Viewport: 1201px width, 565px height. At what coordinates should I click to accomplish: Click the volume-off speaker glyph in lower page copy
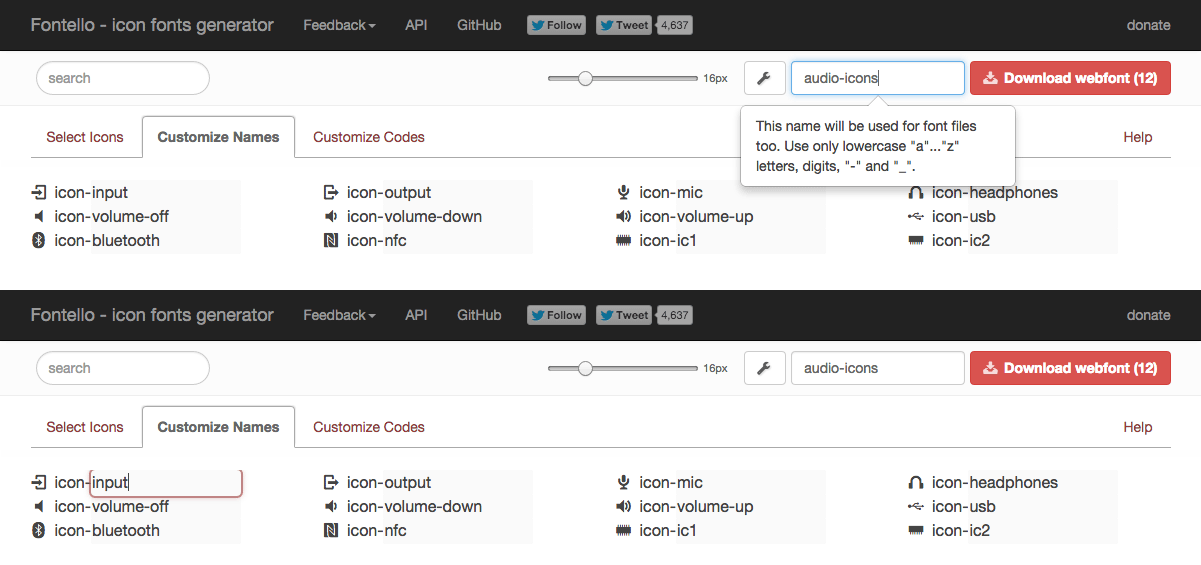pyautogui.click(x=39, y=507)
